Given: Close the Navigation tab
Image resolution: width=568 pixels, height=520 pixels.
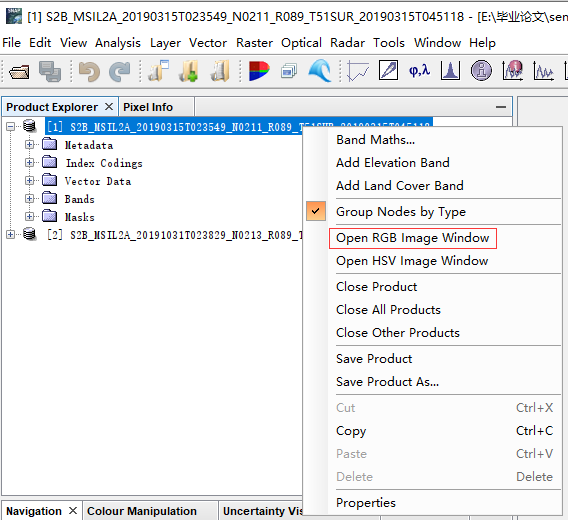Looking at the screenshot, I should coord(73,511).
